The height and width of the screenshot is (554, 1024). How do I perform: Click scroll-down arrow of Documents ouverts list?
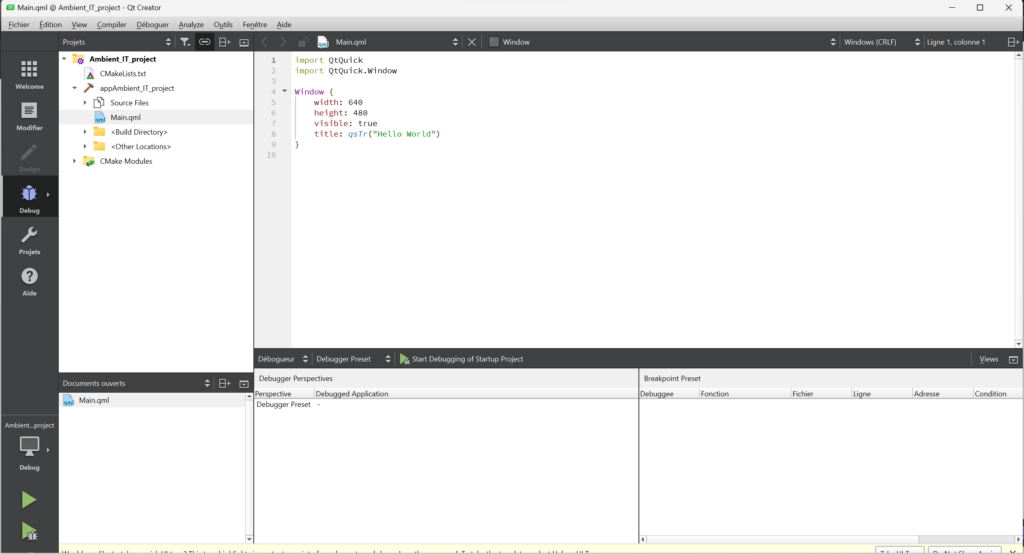click(249, 539)
